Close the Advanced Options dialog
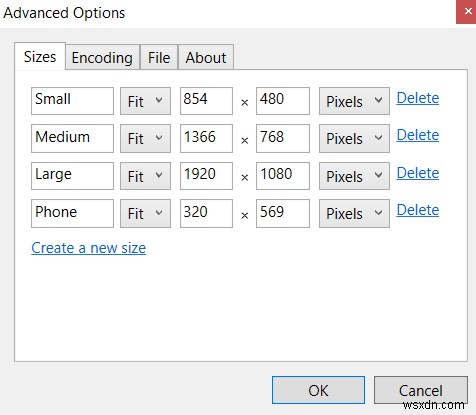This screenshot has height=415, width=476. [466, 12]
